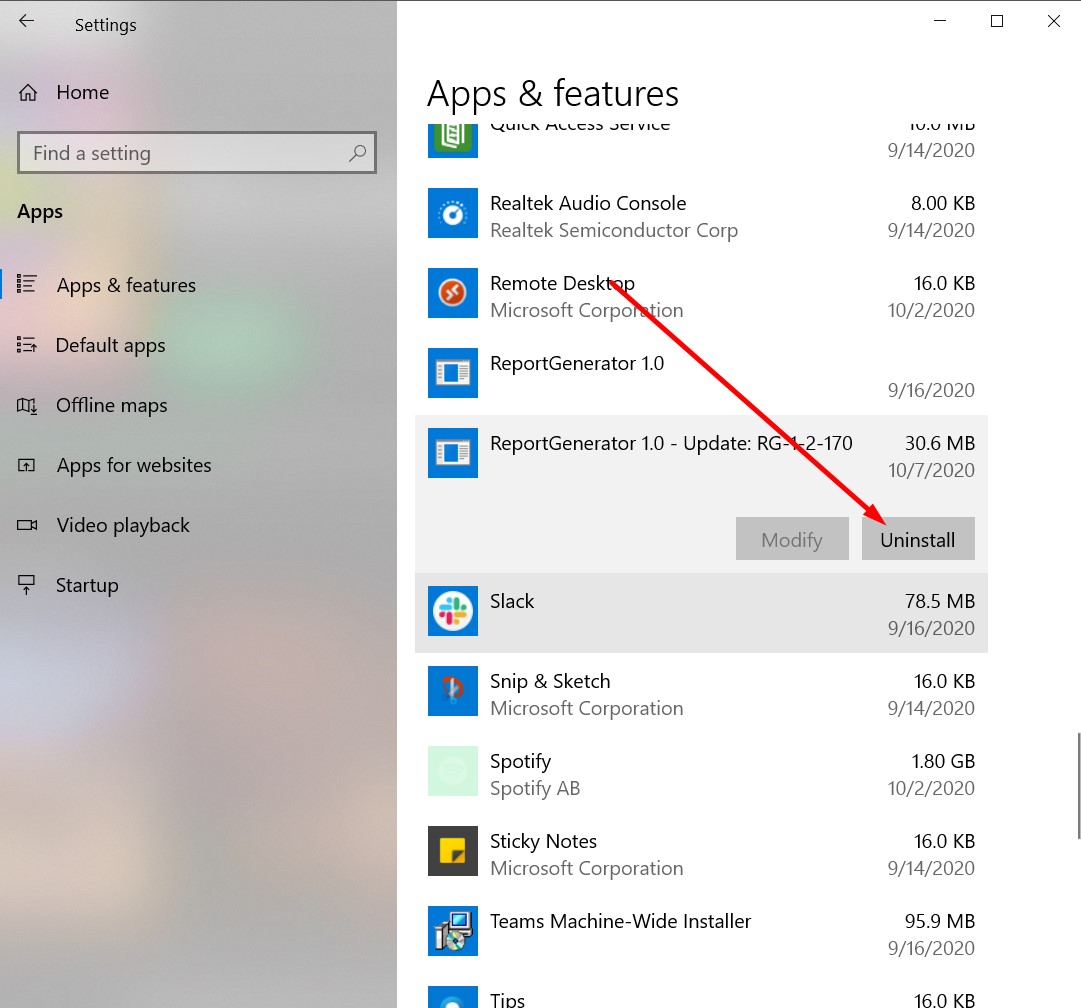Click the apps list vertical scrollbar
This screenshot has width=1081, height=1008.
pyautogui.click(x=1078, y=786)
